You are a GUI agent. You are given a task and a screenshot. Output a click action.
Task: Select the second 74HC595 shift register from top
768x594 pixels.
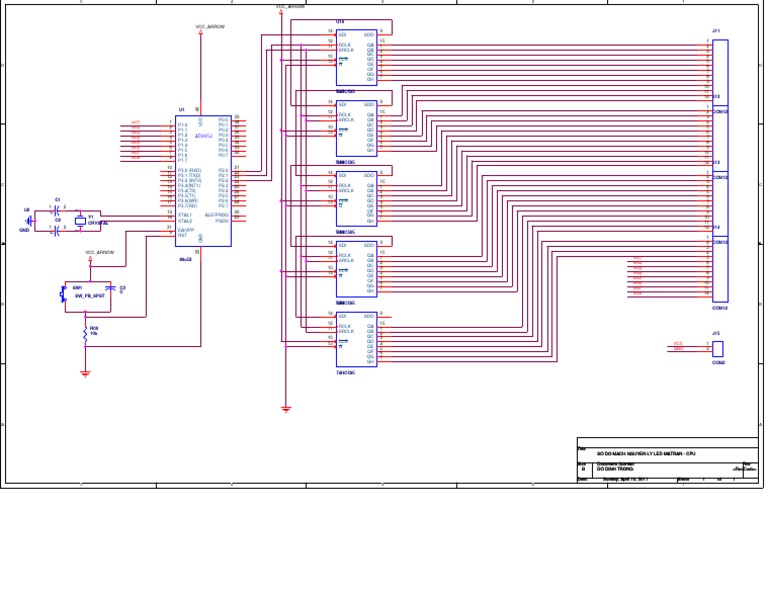click(x=357, y=128)
